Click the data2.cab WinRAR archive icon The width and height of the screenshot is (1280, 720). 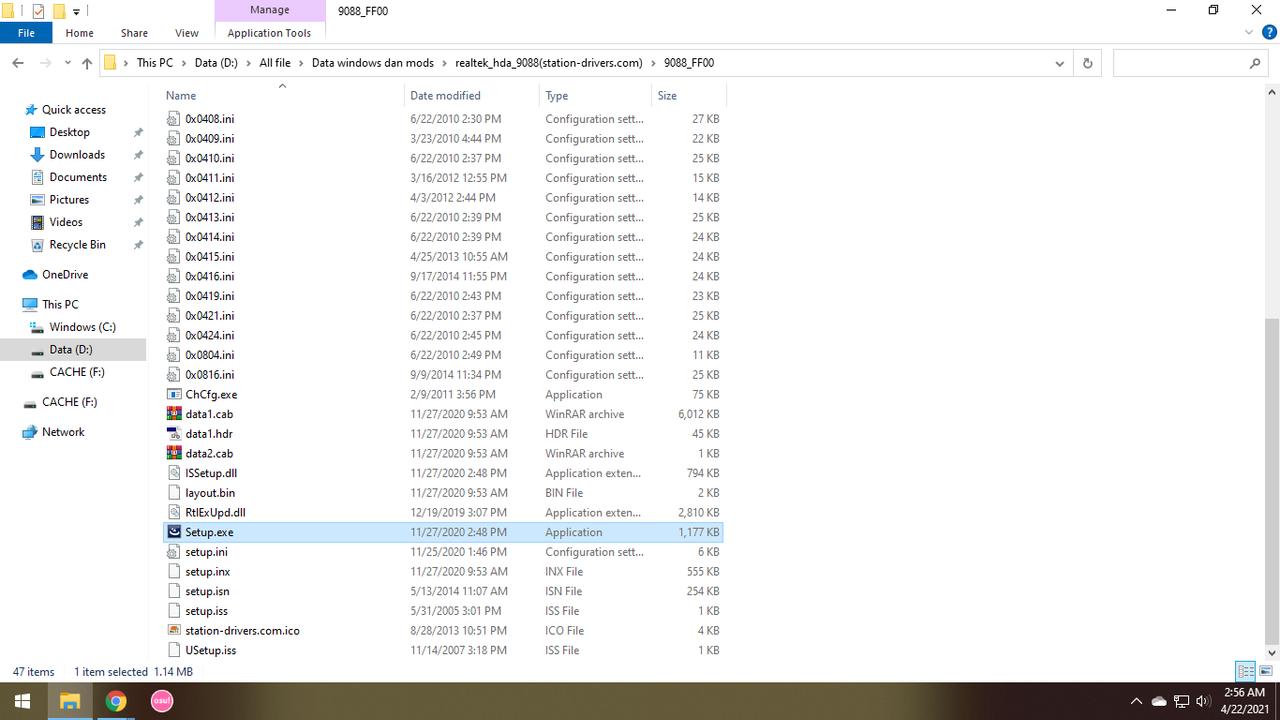(174, 453)
